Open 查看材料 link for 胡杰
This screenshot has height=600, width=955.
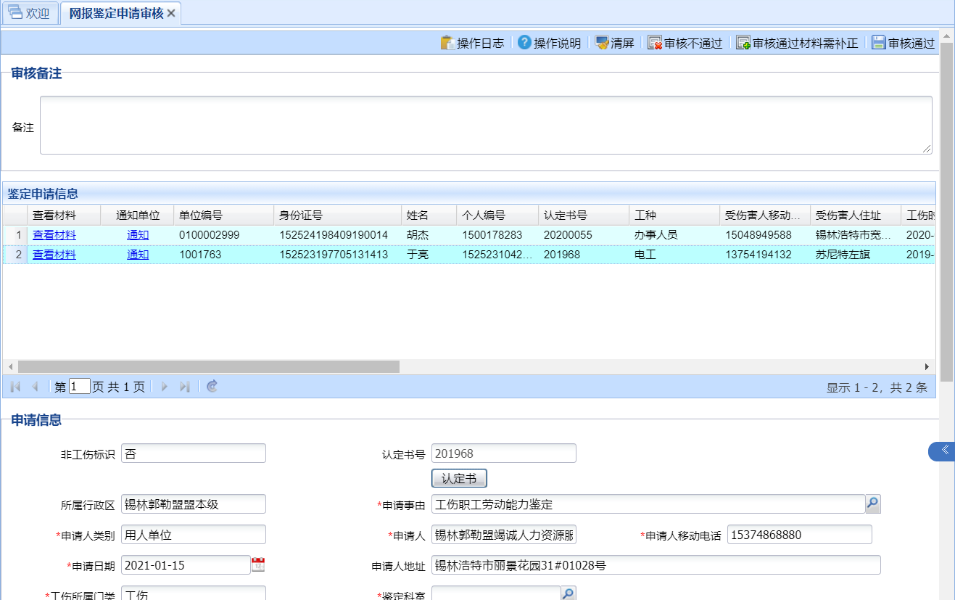point(54,235)
